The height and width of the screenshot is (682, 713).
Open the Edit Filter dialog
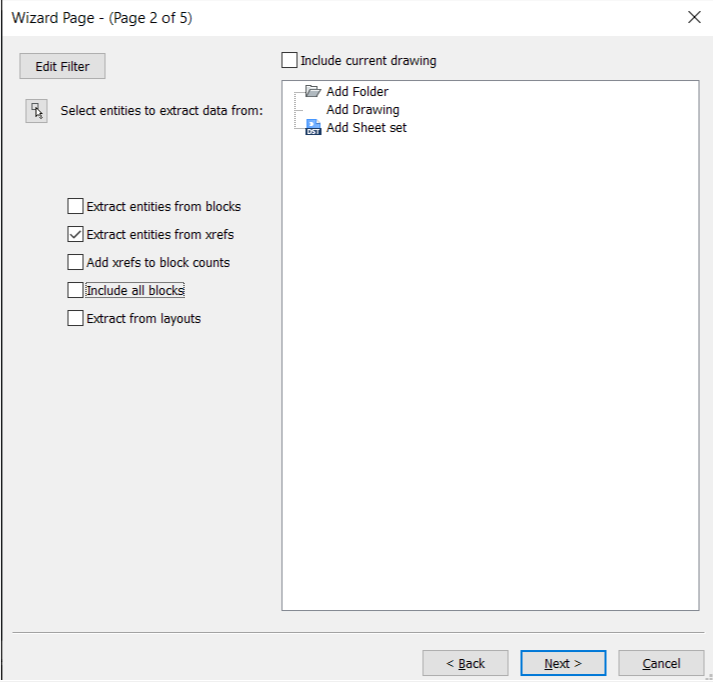click(x=62, y=66)
